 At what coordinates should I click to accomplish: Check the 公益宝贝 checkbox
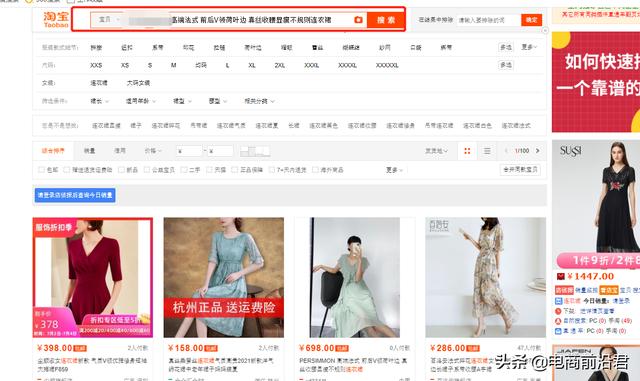pyautogui.click(x=147, y=170)
